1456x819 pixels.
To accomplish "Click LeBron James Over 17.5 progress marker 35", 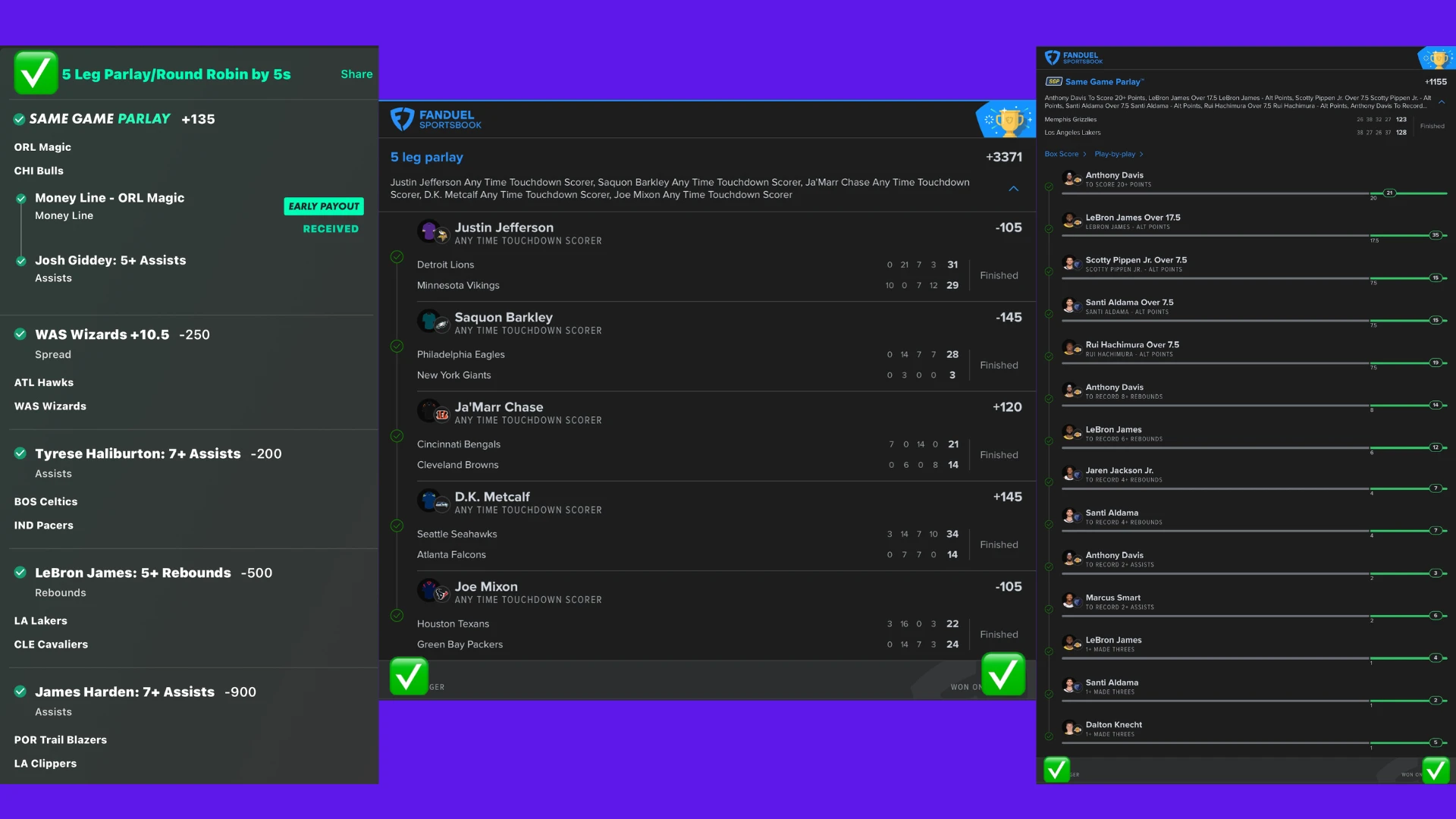I will [x=1435, y=235].
